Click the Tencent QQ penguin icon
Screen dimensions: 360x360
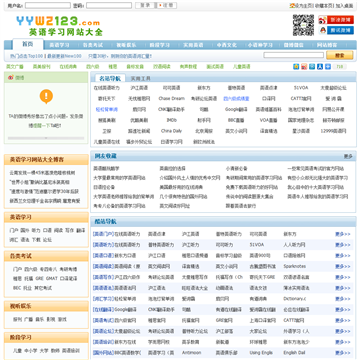pos(322,30)
